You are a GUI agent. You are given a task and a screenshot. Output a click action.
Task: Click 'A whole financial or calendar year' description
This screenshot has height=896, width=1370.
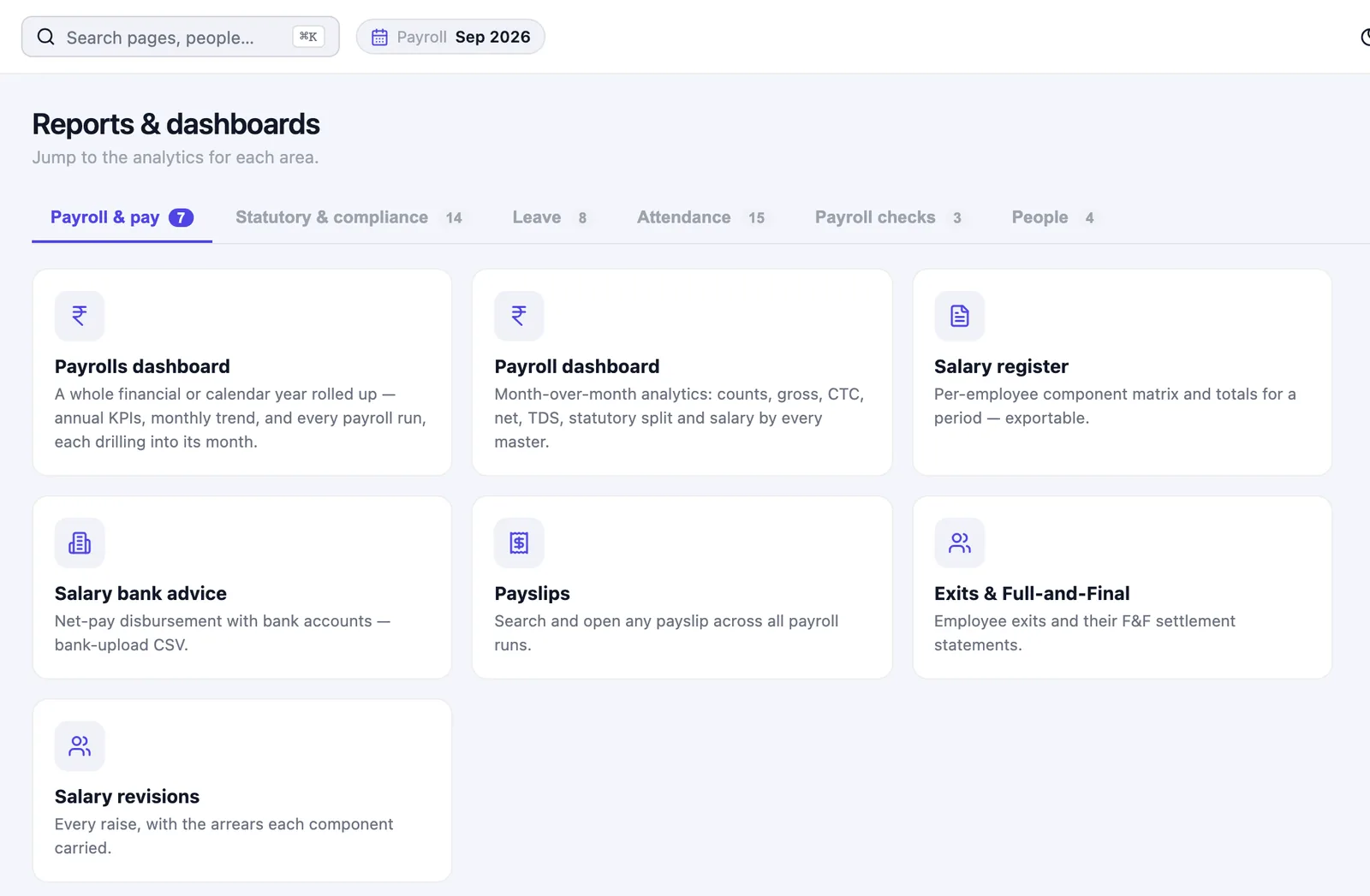(x=240, y=418)
